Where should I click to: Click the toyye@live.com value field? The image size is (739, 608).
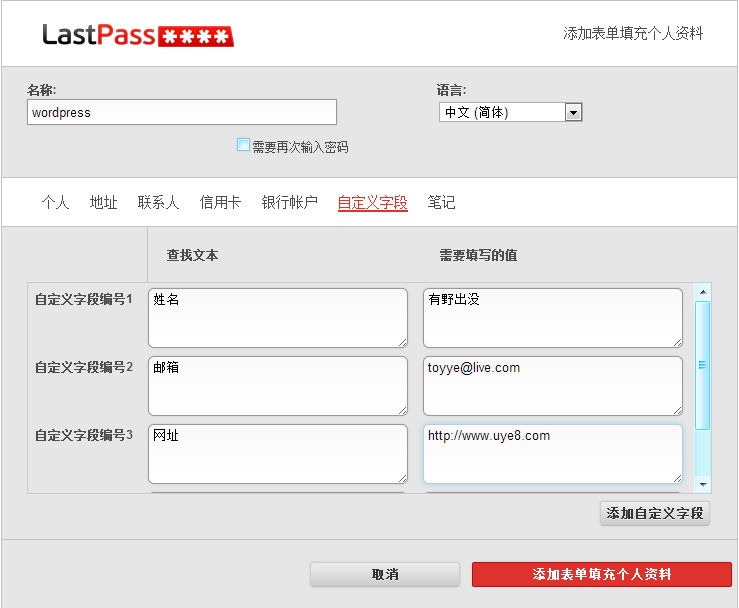[x=553, y=386]
